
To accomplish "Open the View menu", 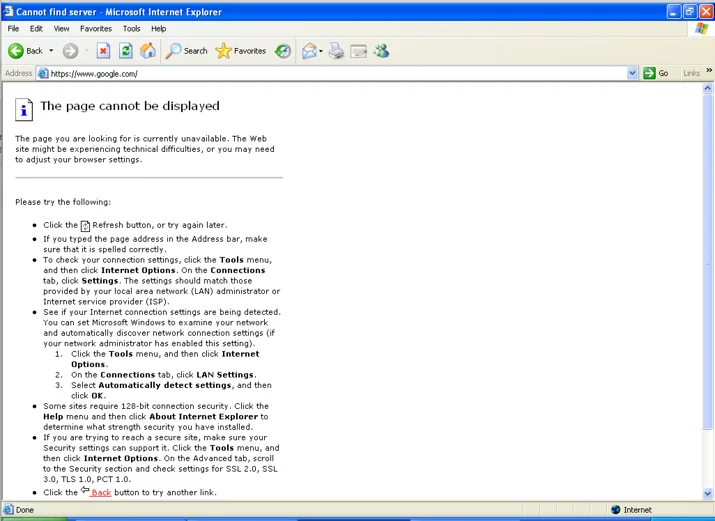I will pyautogui.click(x=61, y=29).
